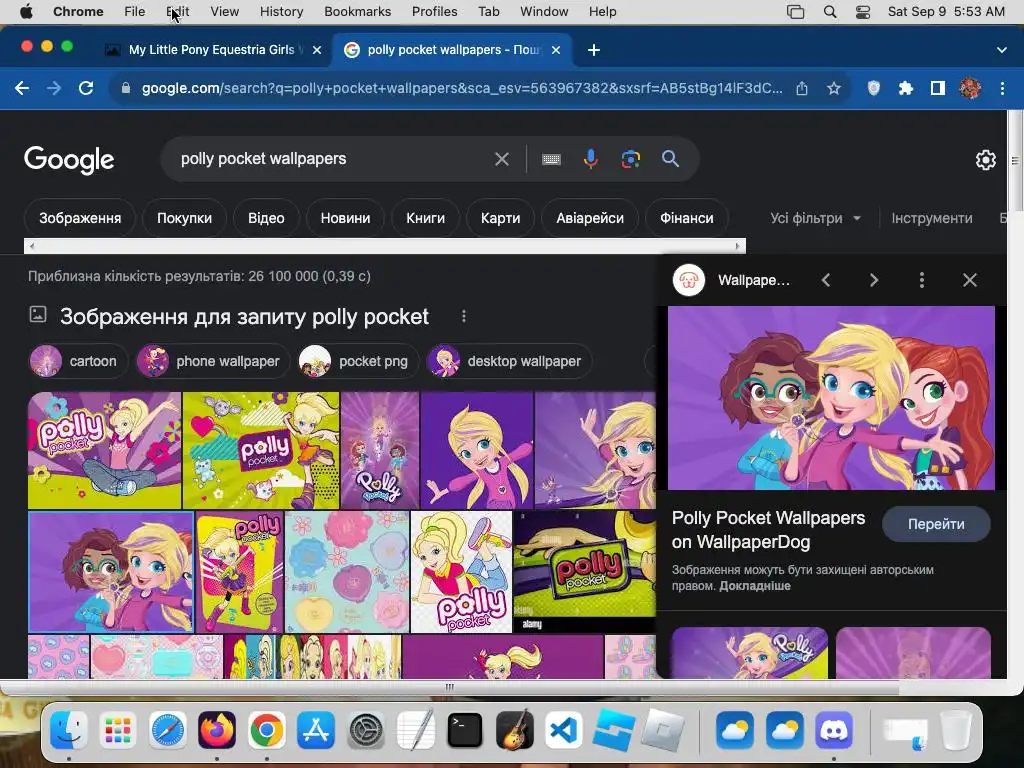The image size is (1024, 768).
Task: Open a new tab with the plus button
Action: coord(594,50)
